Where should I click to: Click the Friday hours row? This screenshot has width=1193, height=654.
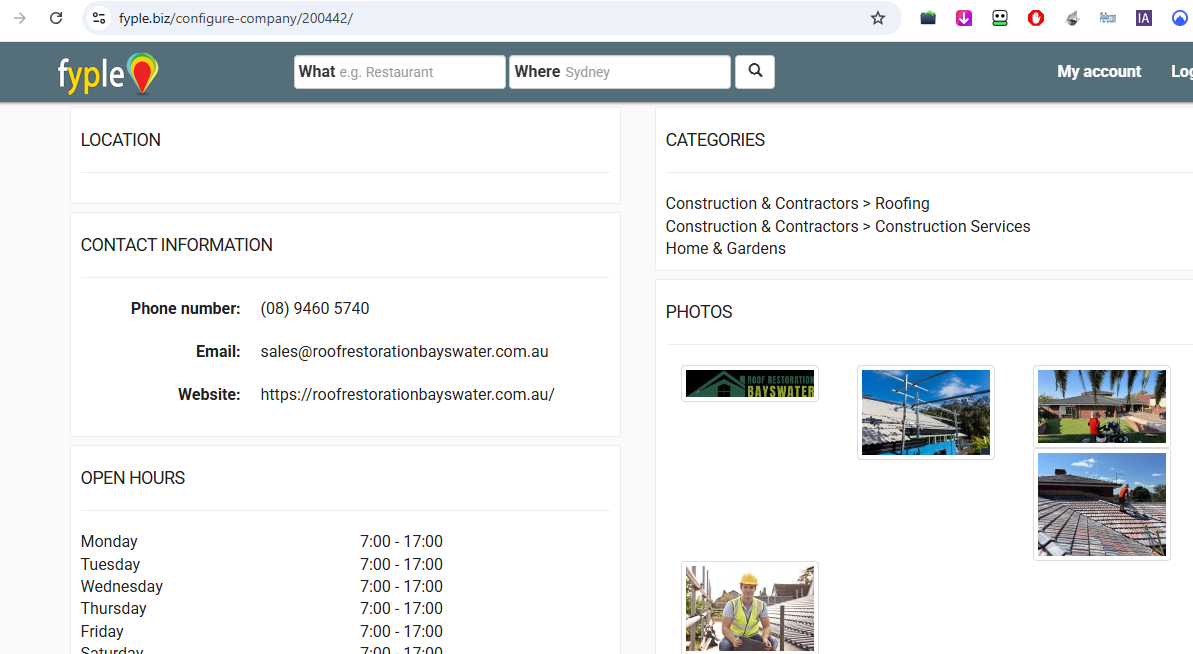[x=262, y=631]
